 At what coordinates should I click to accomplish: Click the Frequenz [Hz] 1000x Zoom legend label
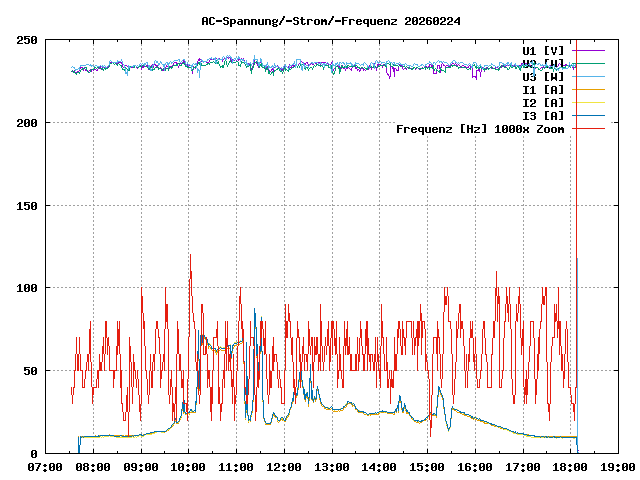(x=480, y=129)
